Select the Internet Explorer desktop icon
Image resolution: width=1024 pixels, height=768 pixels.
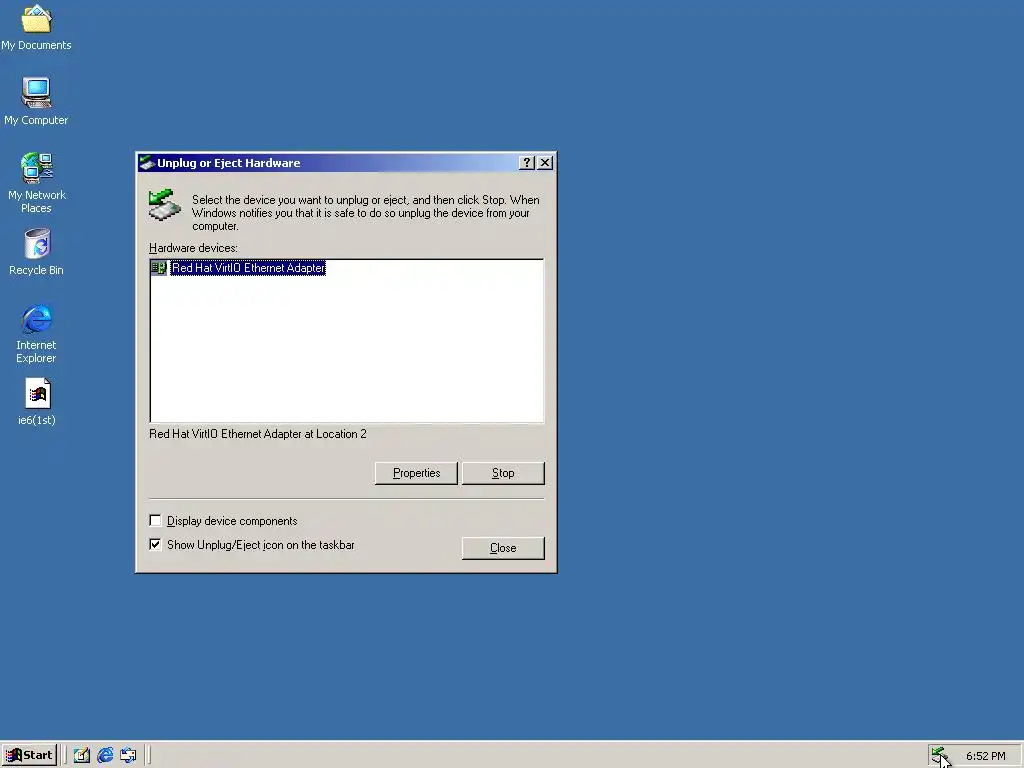click(36, 333)
